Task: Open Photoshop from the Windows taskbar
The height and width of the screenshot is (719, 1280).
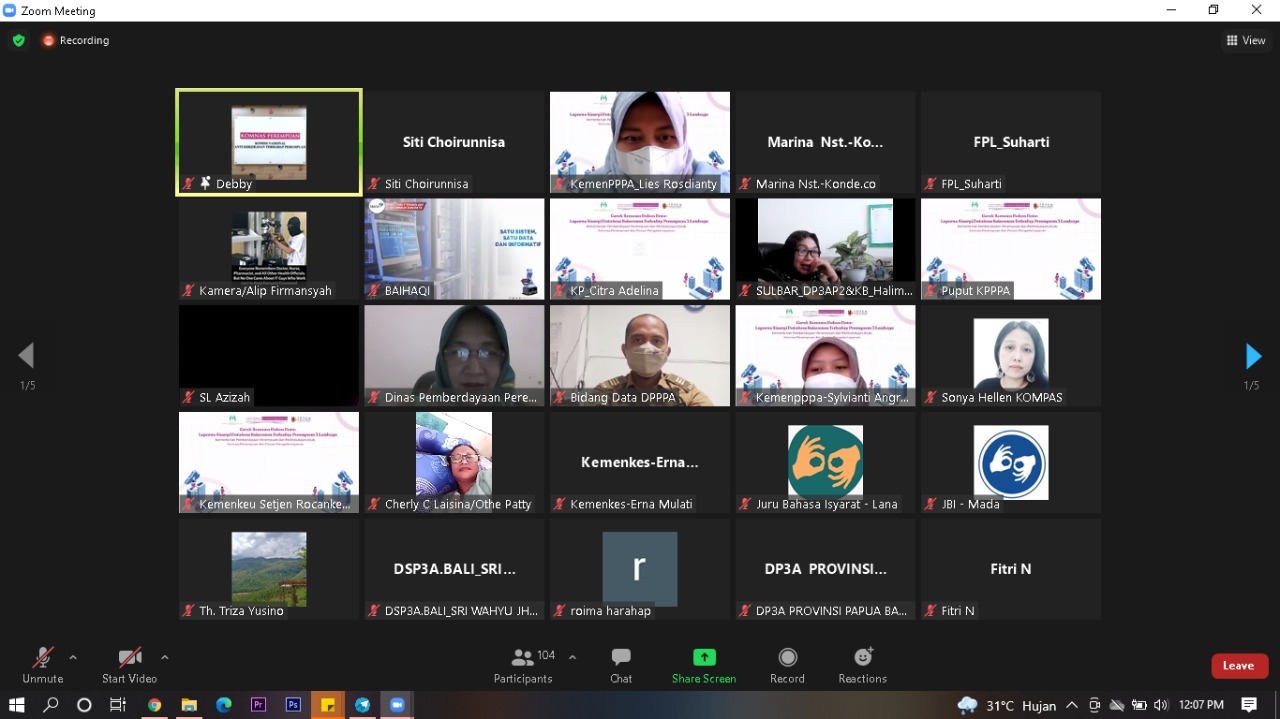Action: (x=293, y=705)
